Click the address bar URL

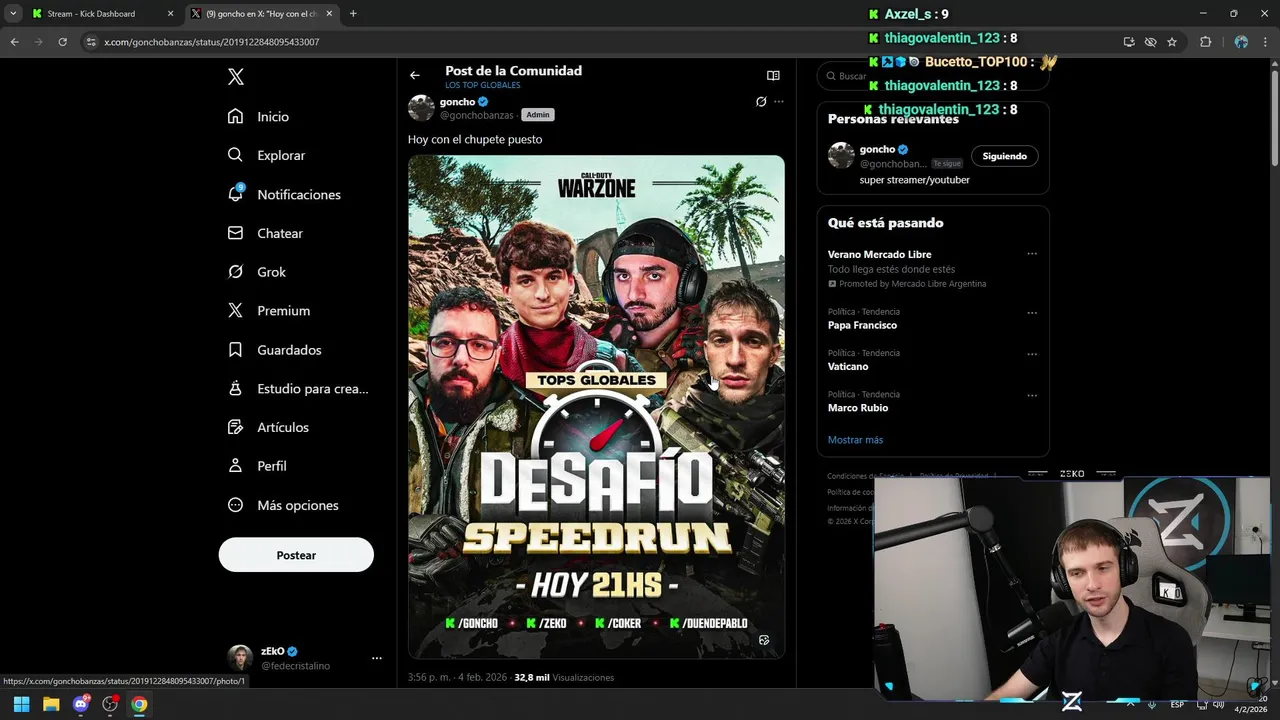[x=212, y=42]
